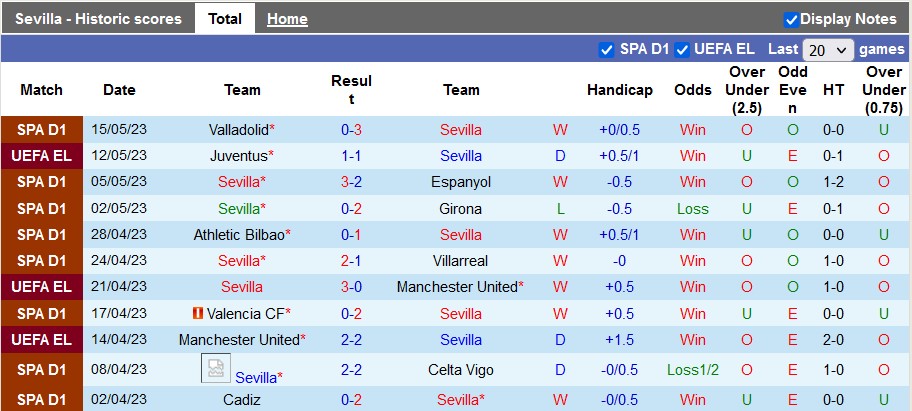Image resolution: width=912 pixels, height=411 pixels.
Task: Switch to the Total tab
Action: [x=225, y=19]
